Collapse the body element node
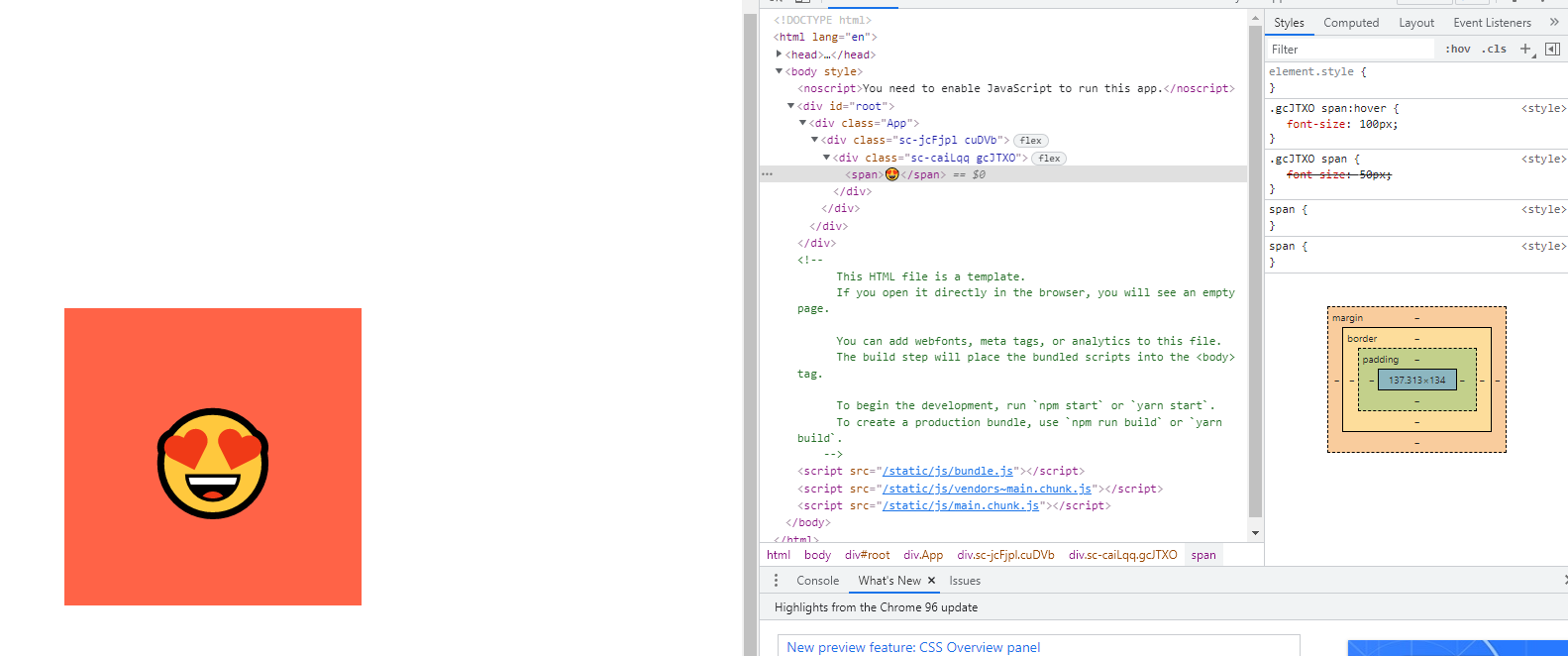 (x=779, y=71)
